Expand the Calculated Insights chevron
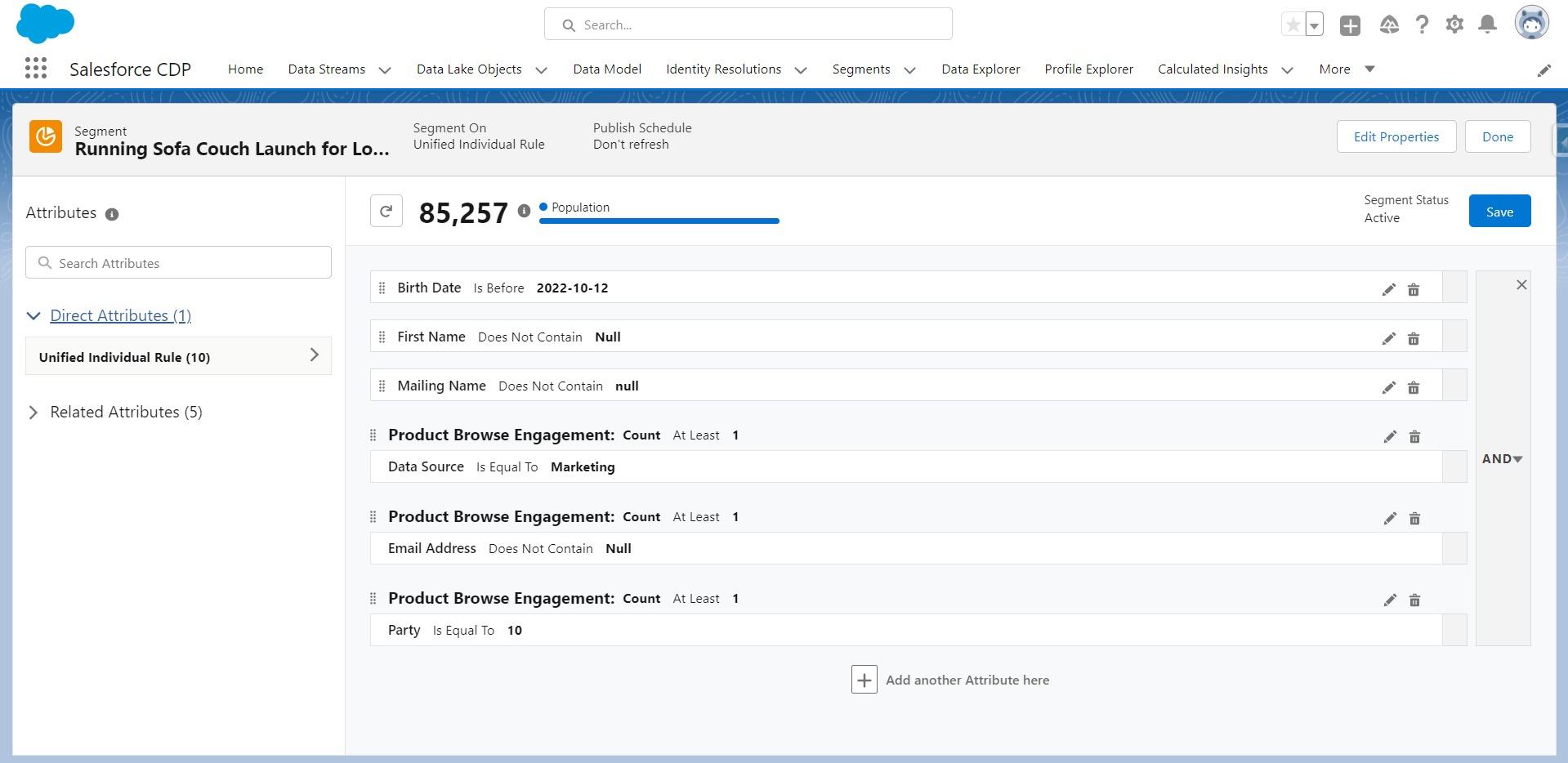 click(x=1287, y=70)
